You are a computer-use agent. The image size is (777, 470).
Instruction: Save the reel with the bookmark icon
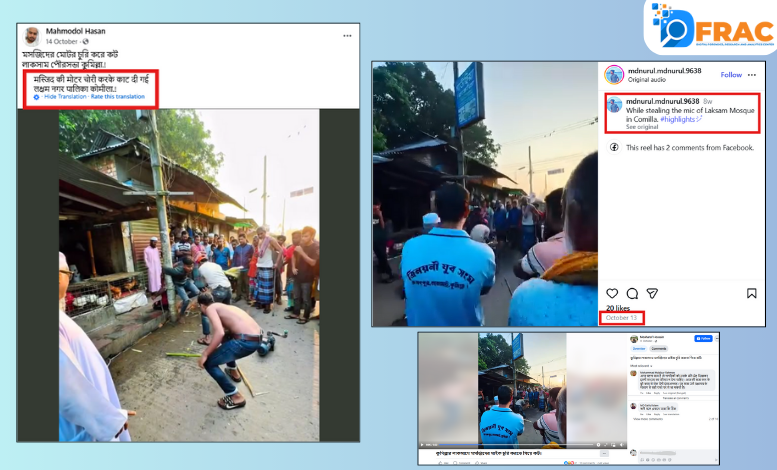click(751, 293)
